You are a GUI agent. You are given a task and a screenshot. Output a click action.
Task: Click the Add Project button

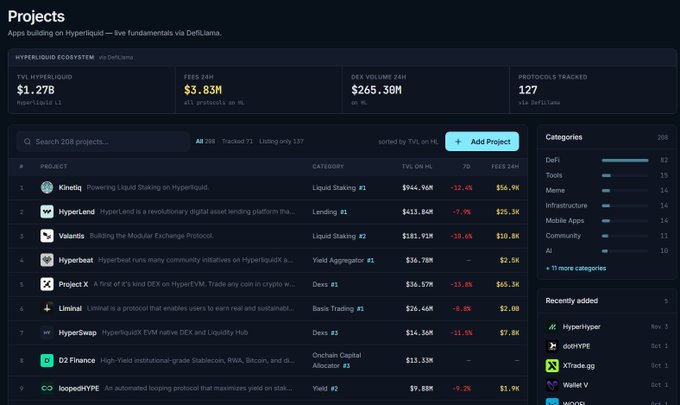[482, 141]
